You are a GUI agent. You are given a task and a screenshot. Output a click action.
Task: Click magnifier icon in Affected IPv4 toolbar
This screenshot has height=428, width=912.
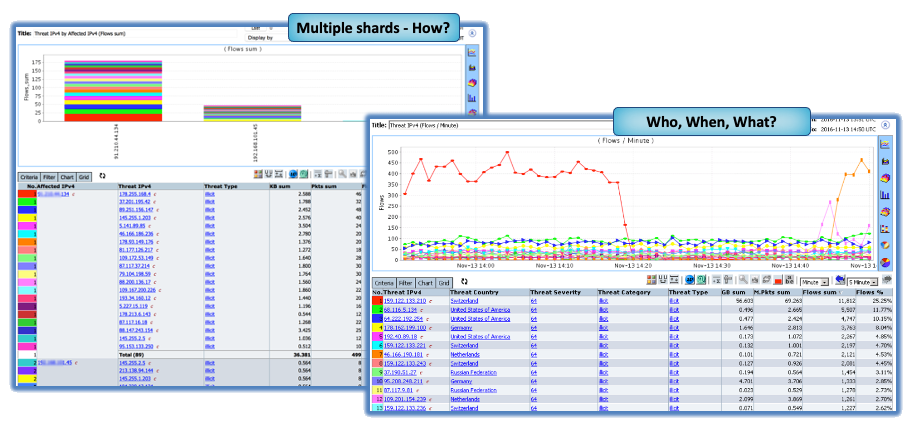tap(343, 173)
